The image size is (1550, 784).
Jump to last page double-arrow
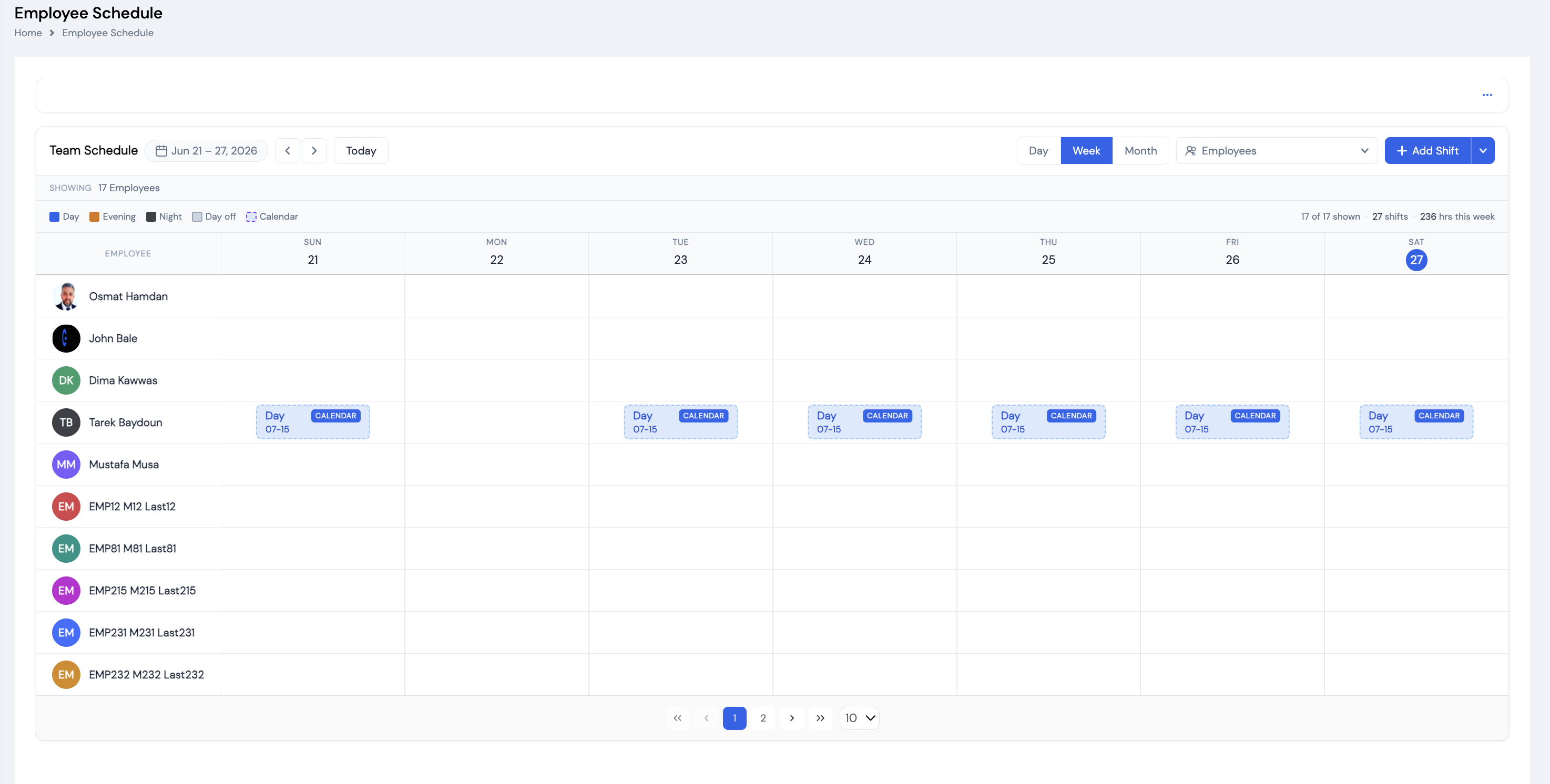[821, 718]
